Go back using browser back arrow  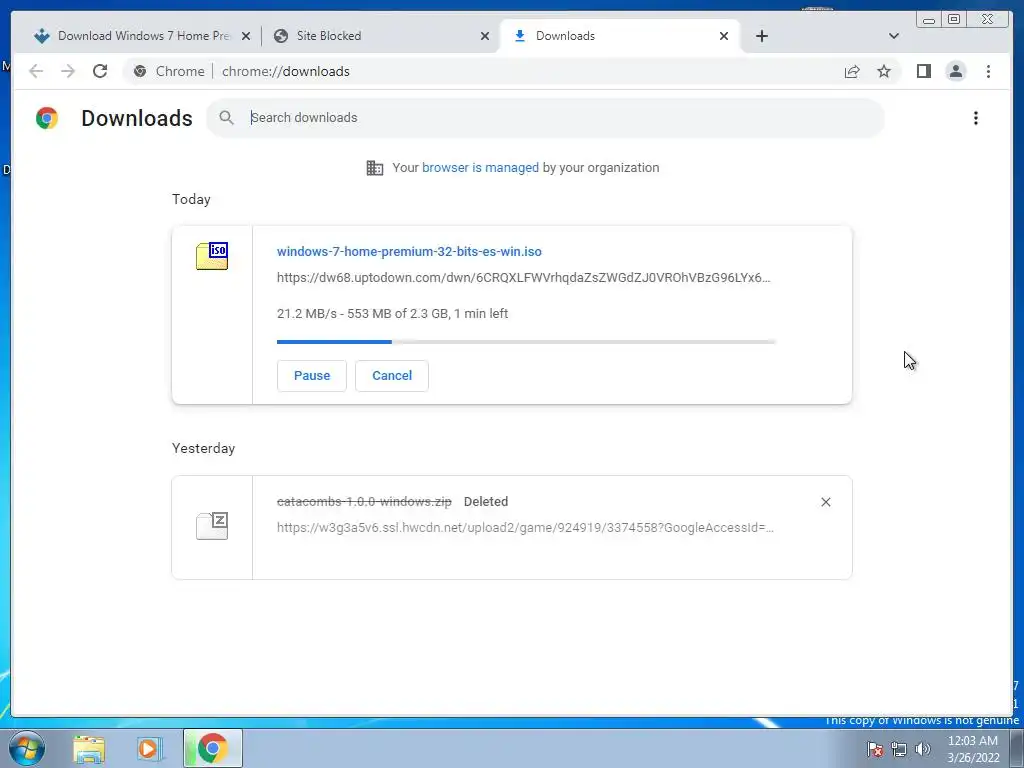point(36,71)
